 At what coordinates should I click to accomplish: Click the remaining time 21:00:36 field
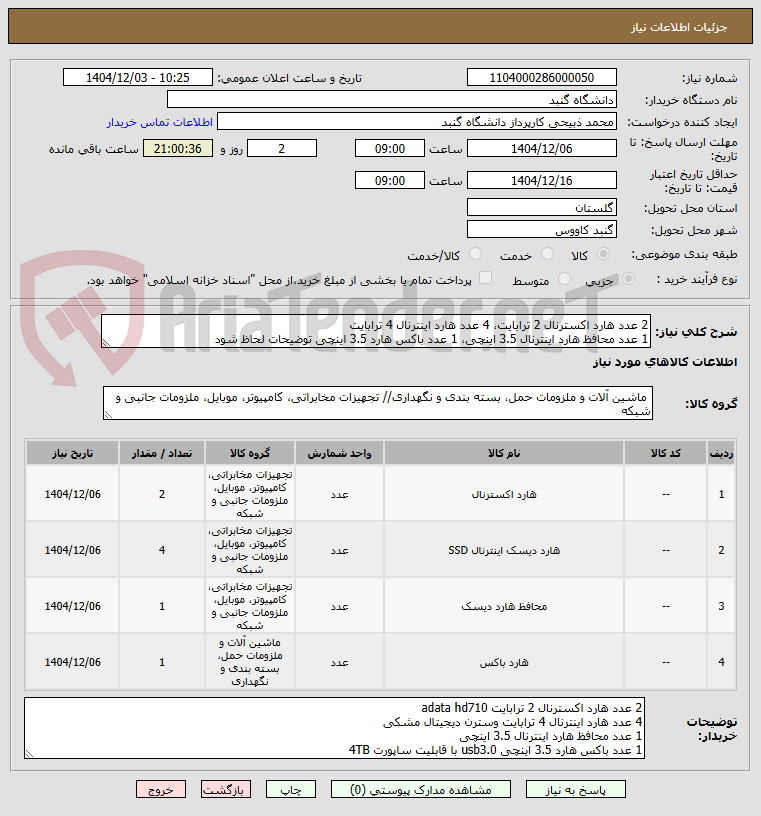tap(178, 148)
